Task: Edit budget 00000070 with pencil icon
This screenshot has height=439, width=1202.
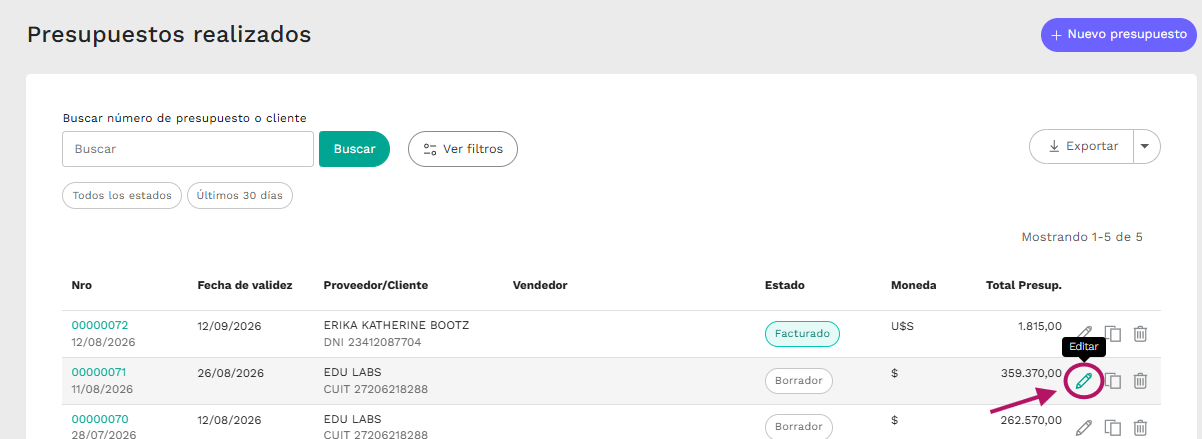Action: [1084, 428]
